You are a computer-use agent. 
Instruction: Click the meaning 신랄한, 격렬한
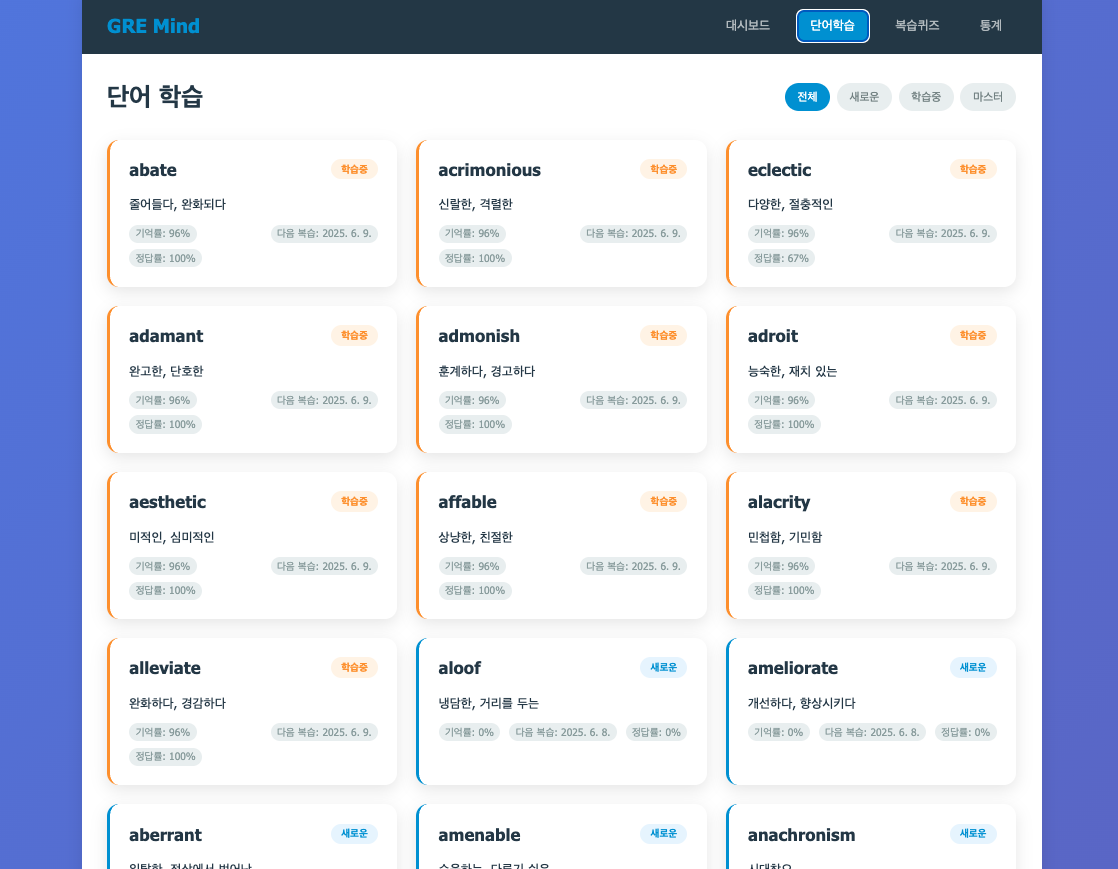[x=476, y=205]
